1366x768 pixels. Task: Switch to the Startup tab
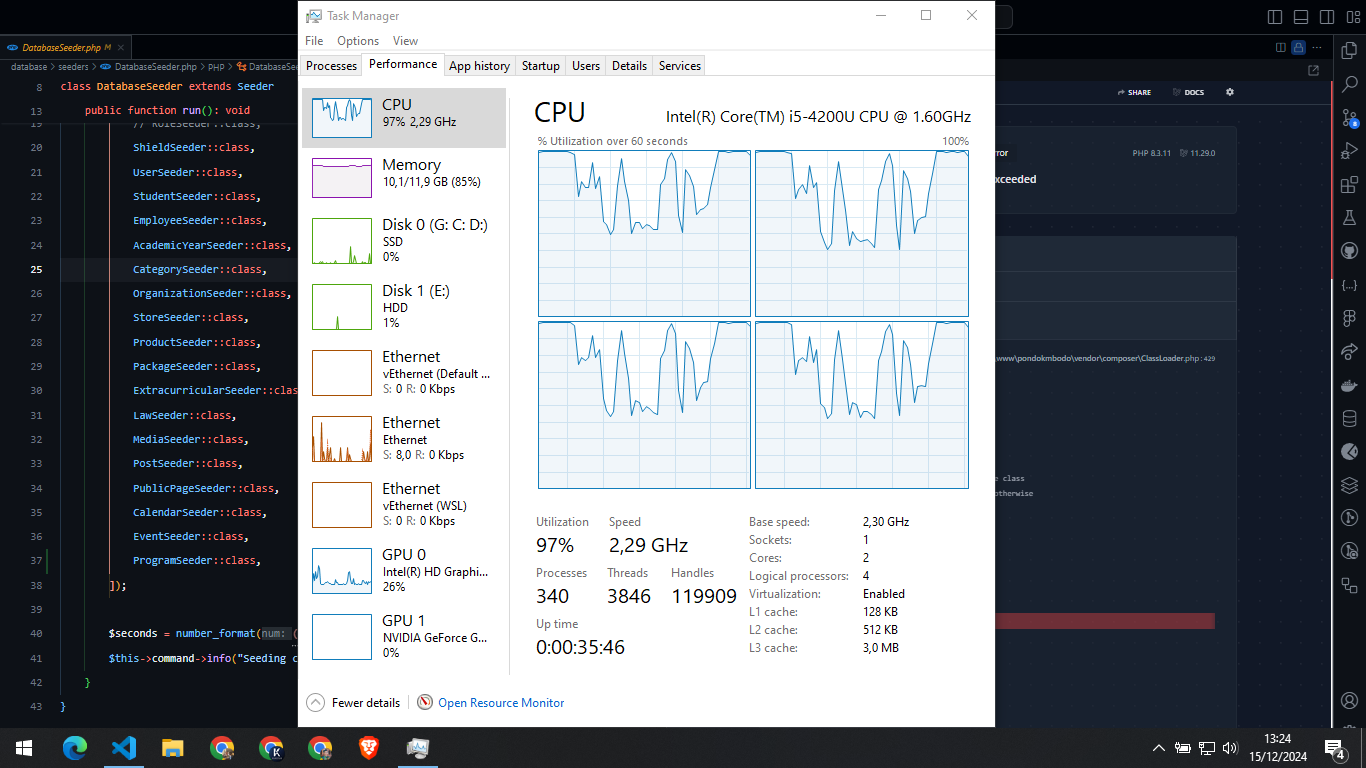pyautogui.click(x=540, y=66)
